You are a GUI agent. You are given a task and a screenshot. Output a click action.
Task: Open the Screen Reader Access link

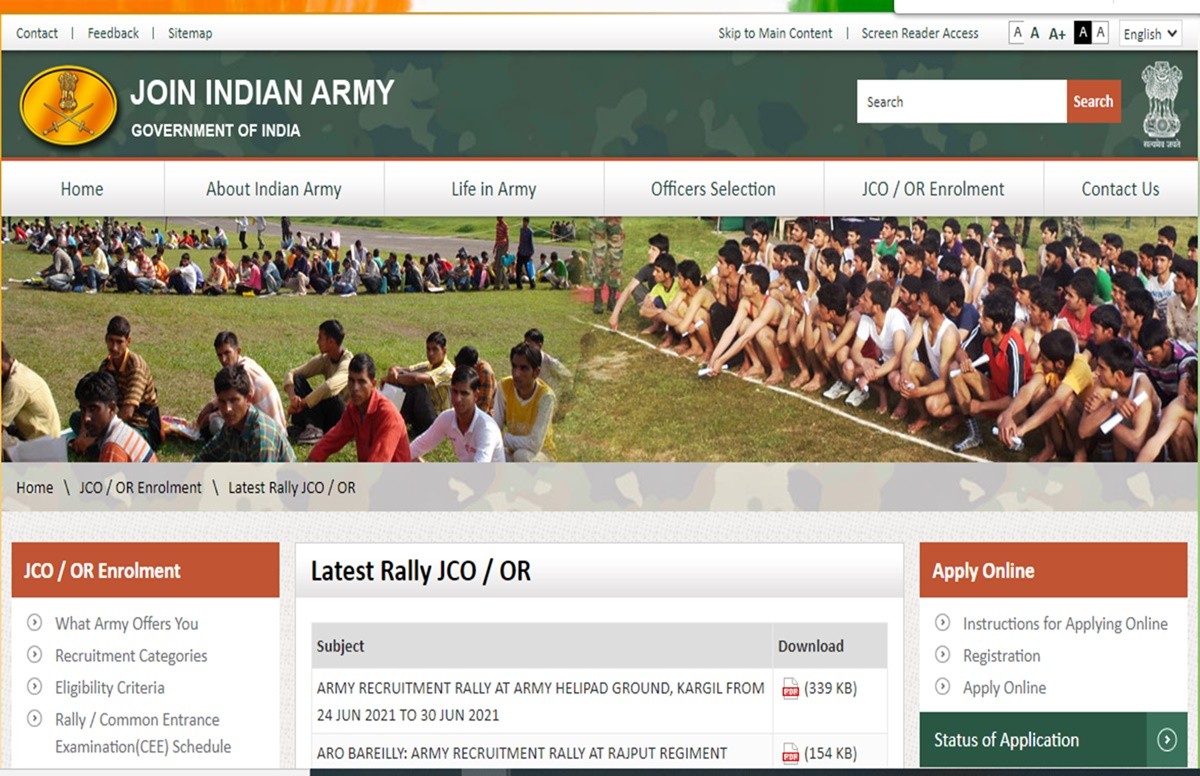(919, 33)
